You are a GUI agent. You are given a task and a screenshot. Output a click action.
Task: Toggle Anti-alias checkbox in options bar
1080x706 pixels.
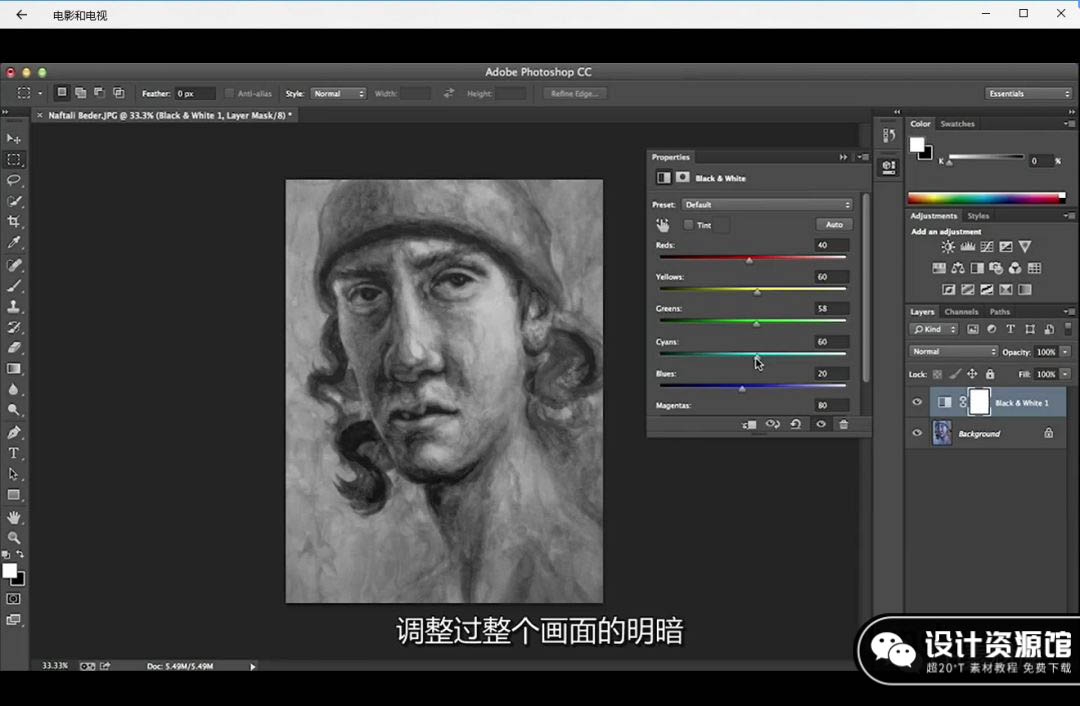coord(230,94)
